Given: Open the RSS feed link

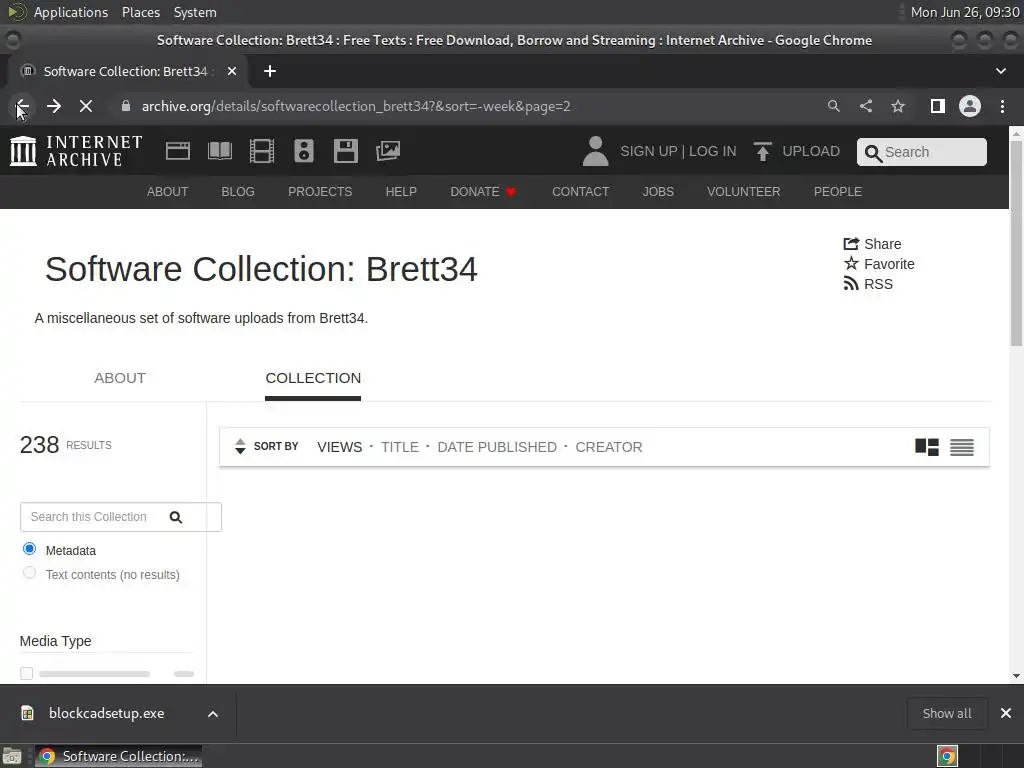Looking at the screenshot, I should (x=868, y=284).
